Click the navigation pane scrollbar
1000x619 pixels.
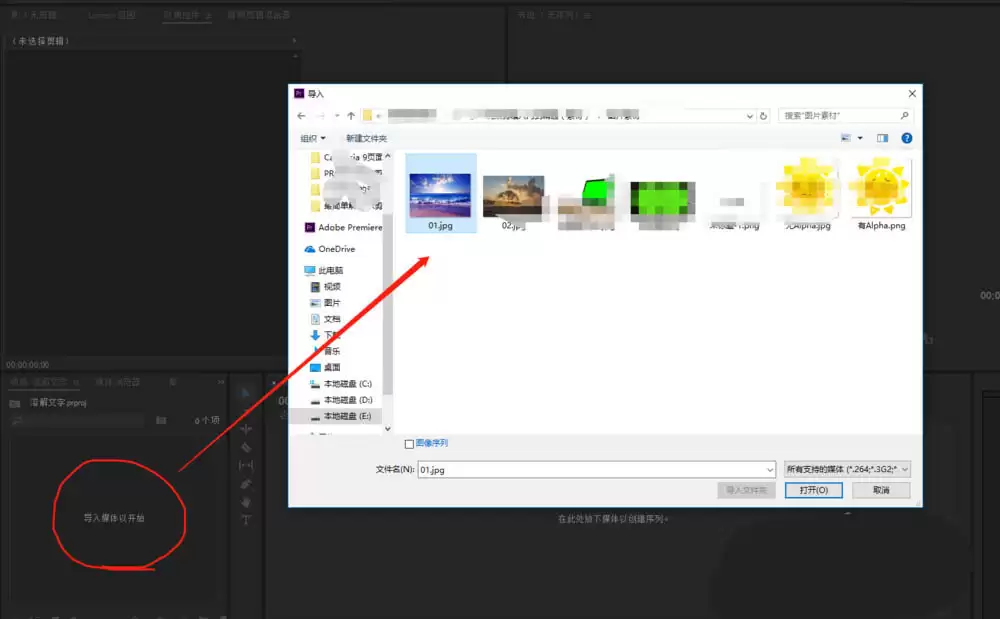(388, 293)
